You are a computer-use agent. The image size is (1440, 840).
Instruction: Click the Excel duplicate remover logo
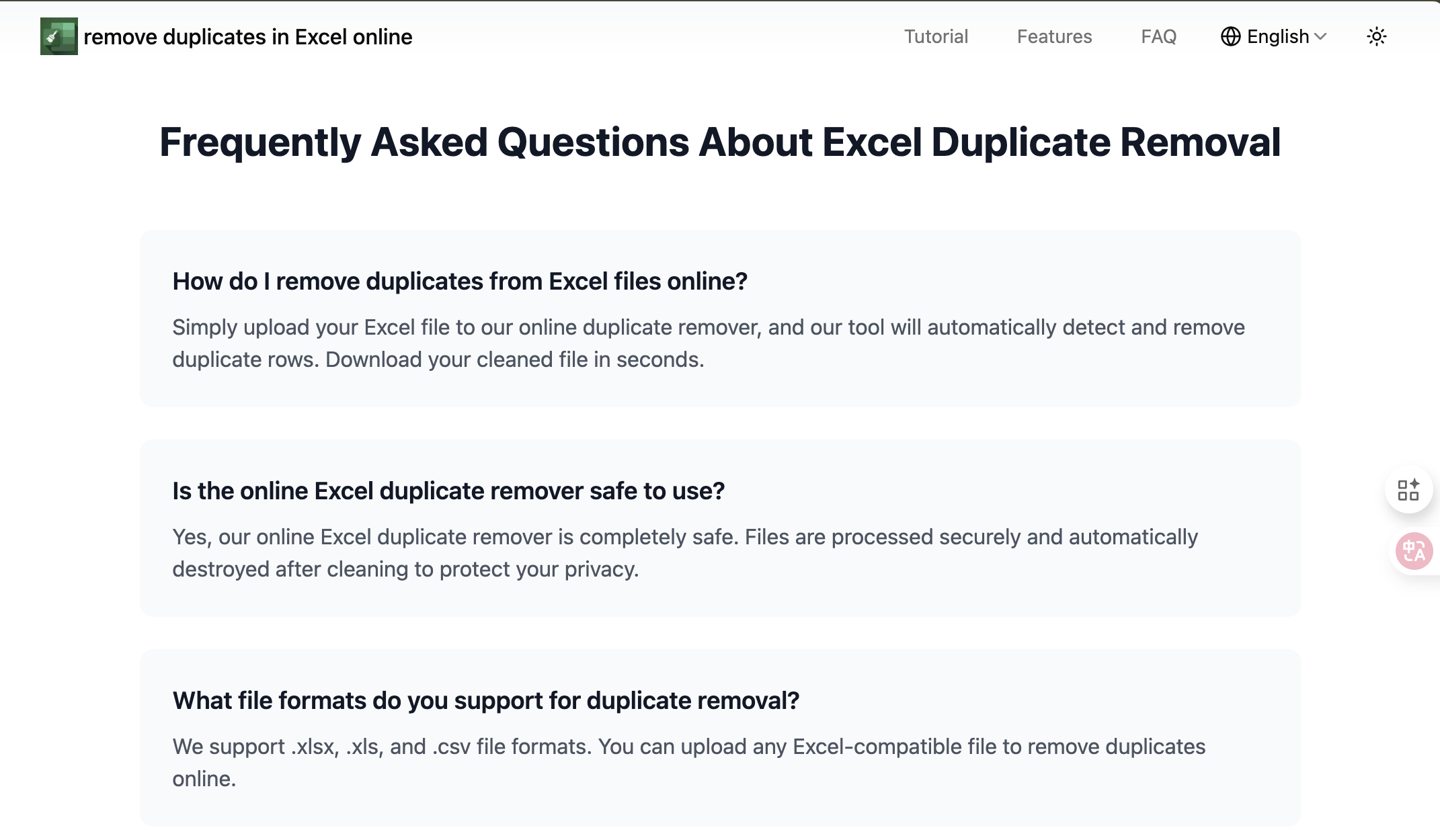[61, 36]
